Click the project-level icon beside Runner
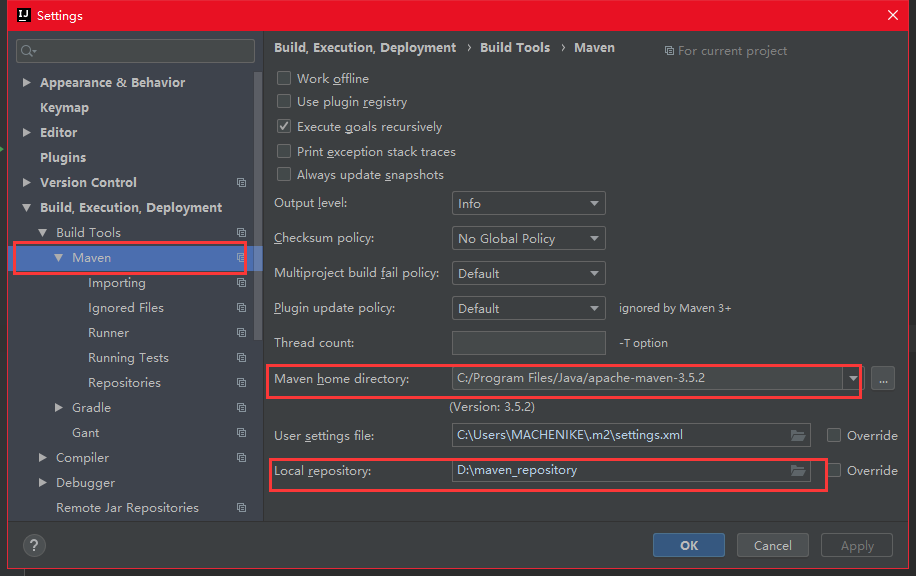 [x=241, y=332]
